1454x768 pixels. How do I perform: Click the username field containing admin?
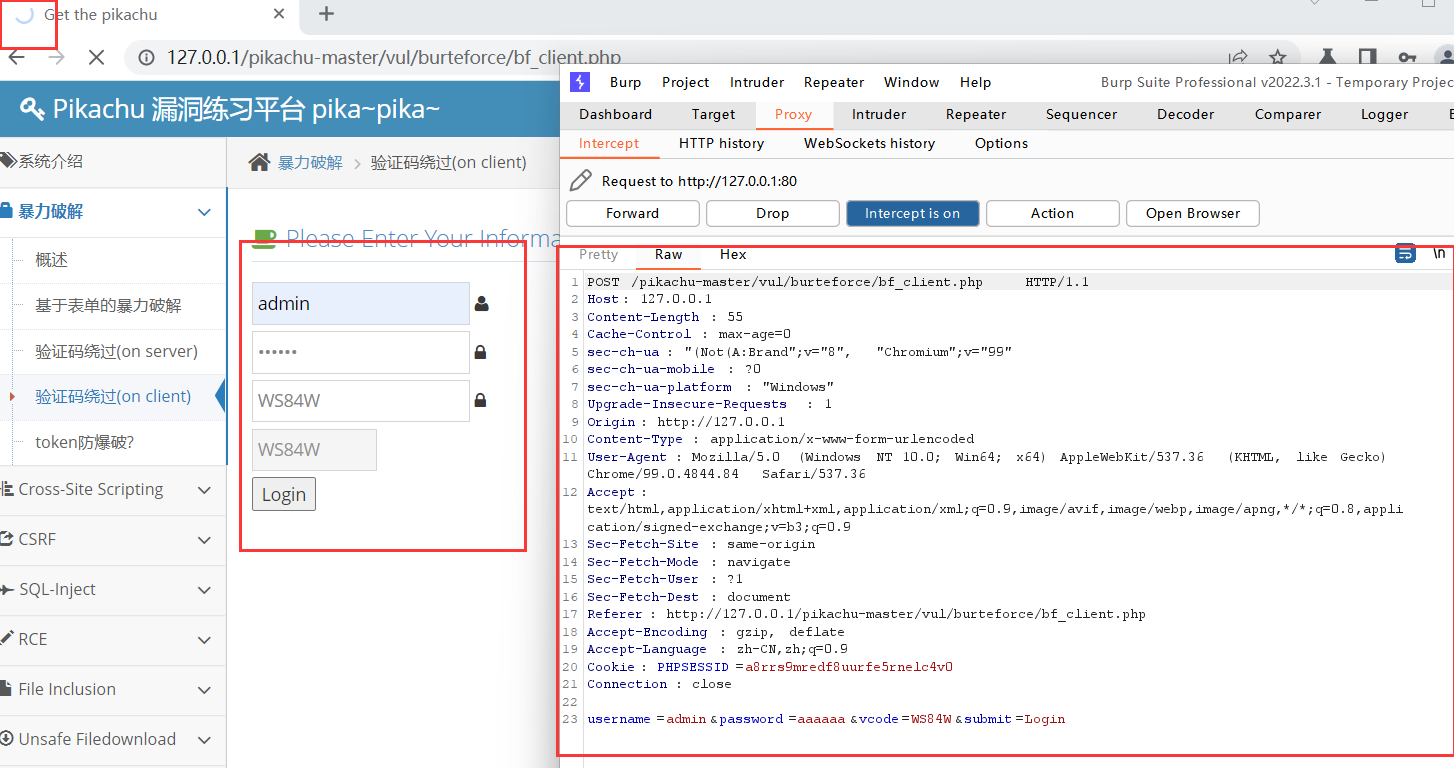361,304
